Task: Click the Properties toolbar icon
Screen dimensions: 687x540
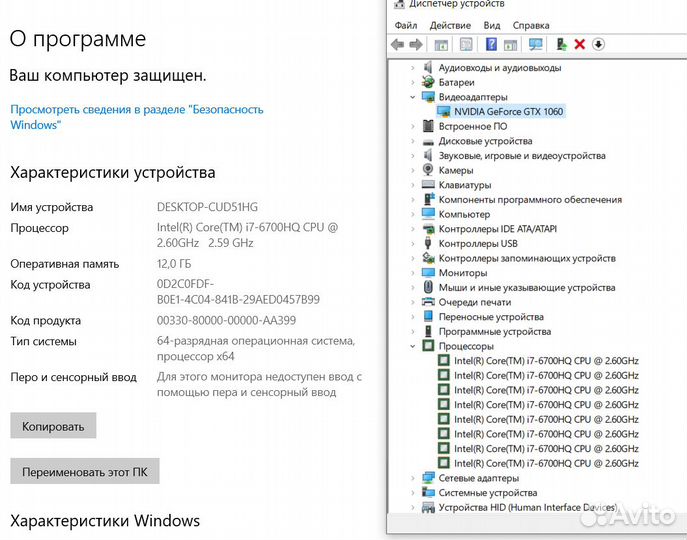Action: 466,44
